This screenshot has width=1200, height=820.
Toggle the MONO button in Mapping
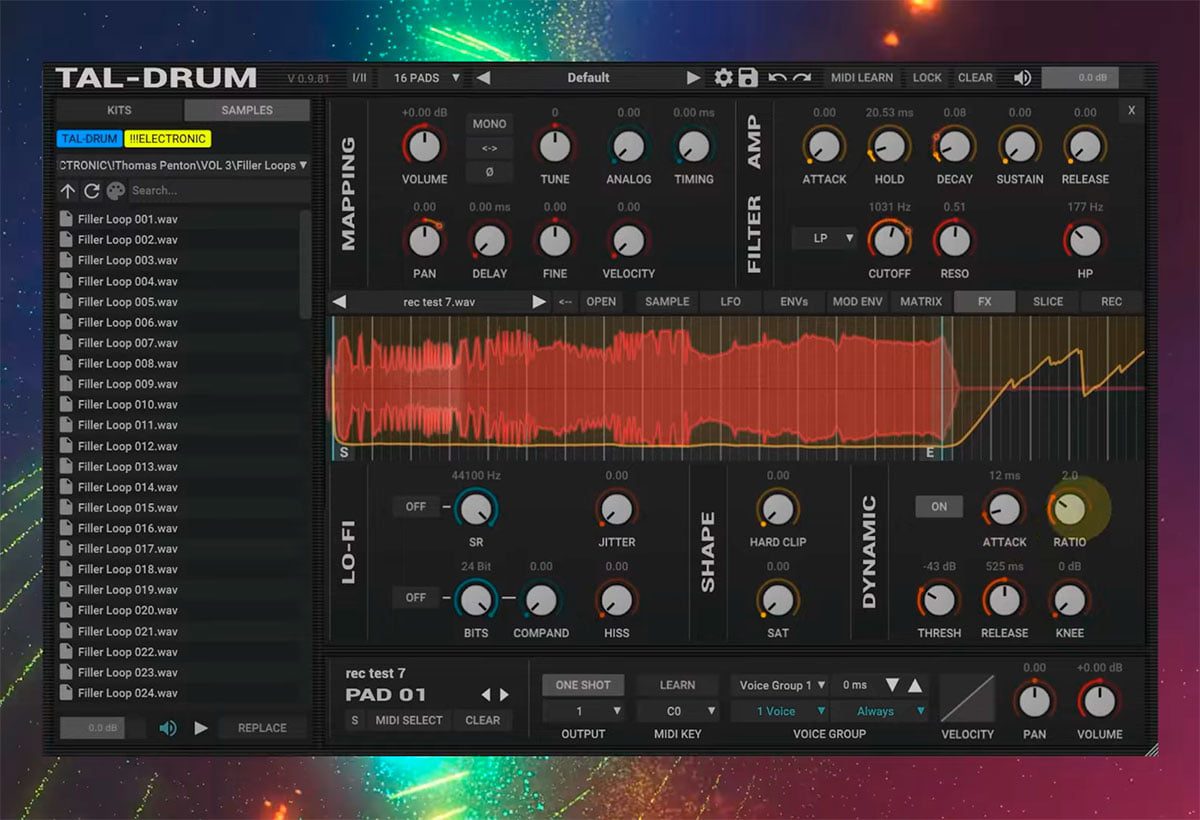[490, 124]
